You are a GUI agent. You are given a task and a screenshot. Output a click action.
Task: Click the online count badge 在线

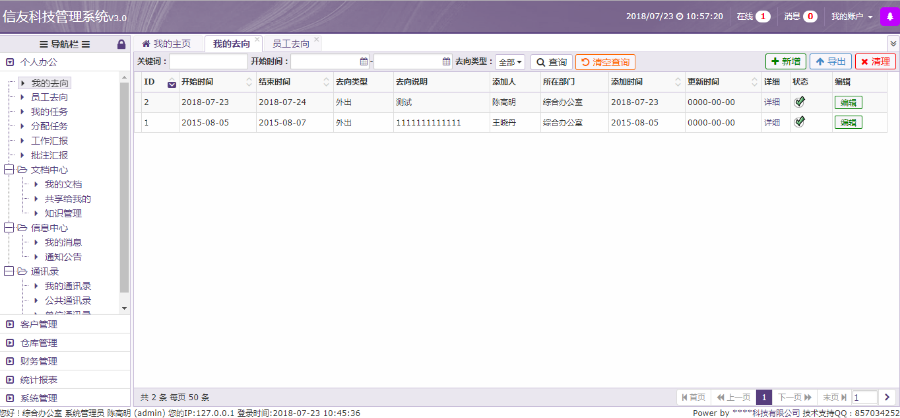pyautogui.click(x=763, y=17)
